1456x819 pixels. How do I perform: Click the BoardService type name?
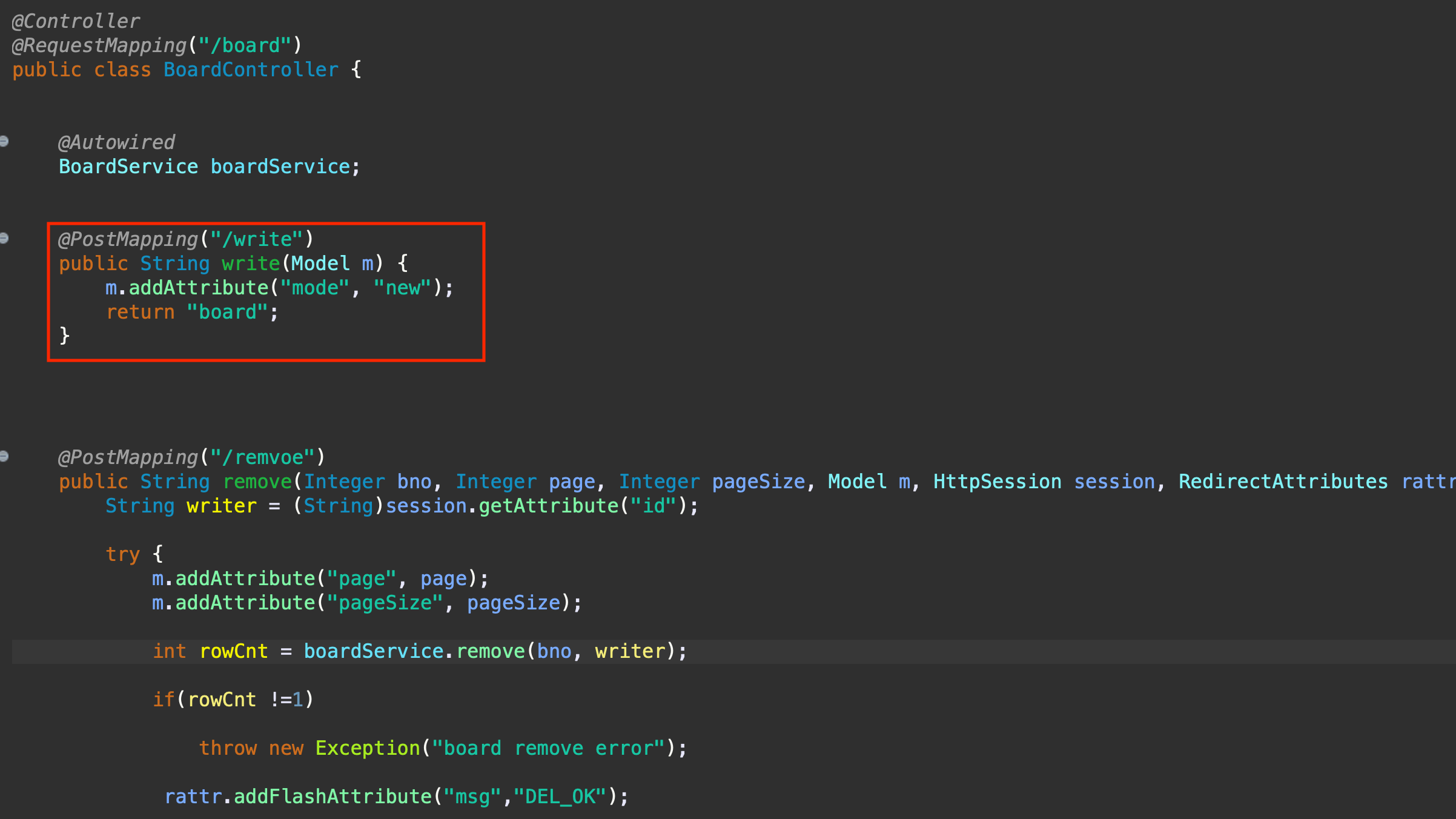click(128, 167)
